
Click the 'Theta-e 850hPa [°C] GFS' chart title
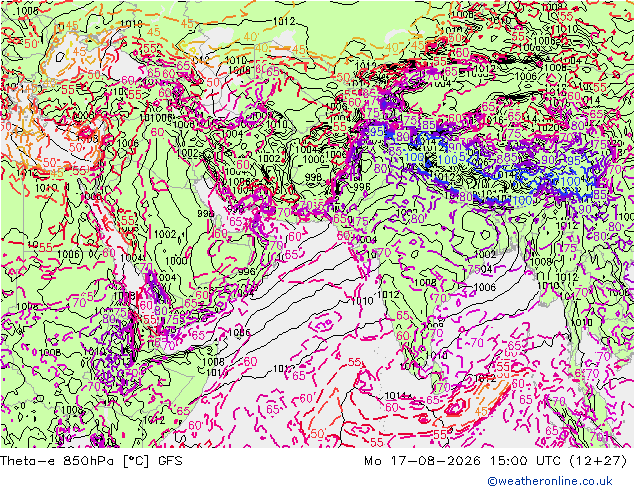click(91, 461)
